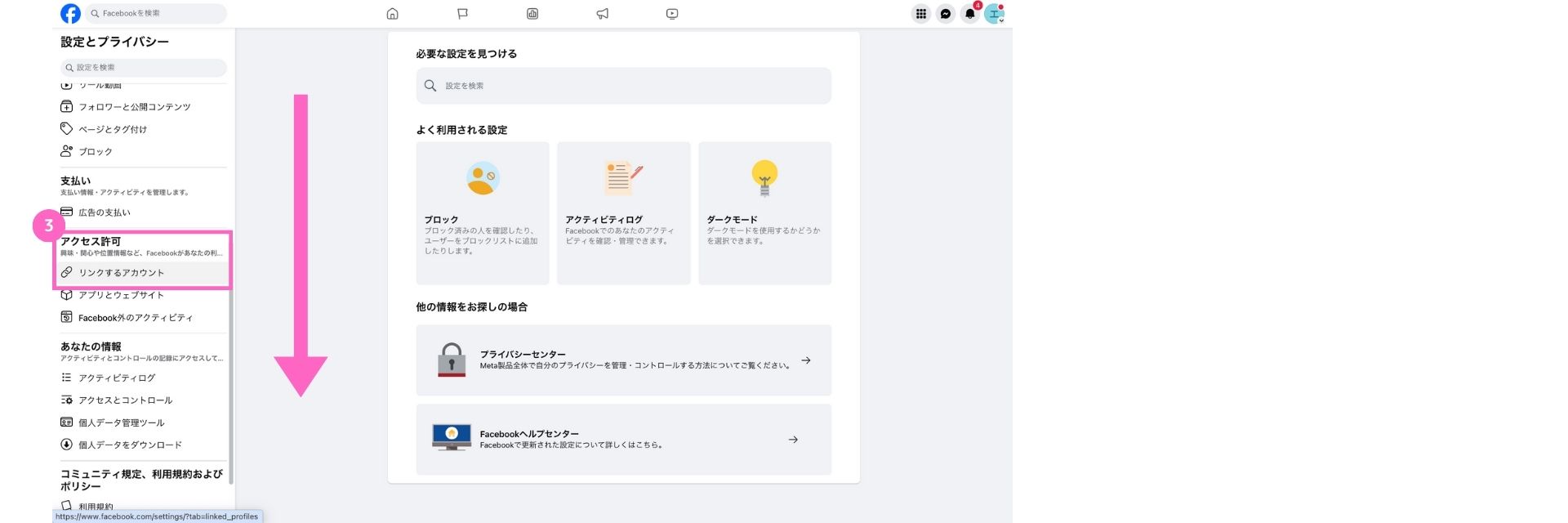Screen dimensions: 1568x523
Task: Click the credit card icon beside 広告の支払い
Action: pyautogui.click(x=67, y=212)
